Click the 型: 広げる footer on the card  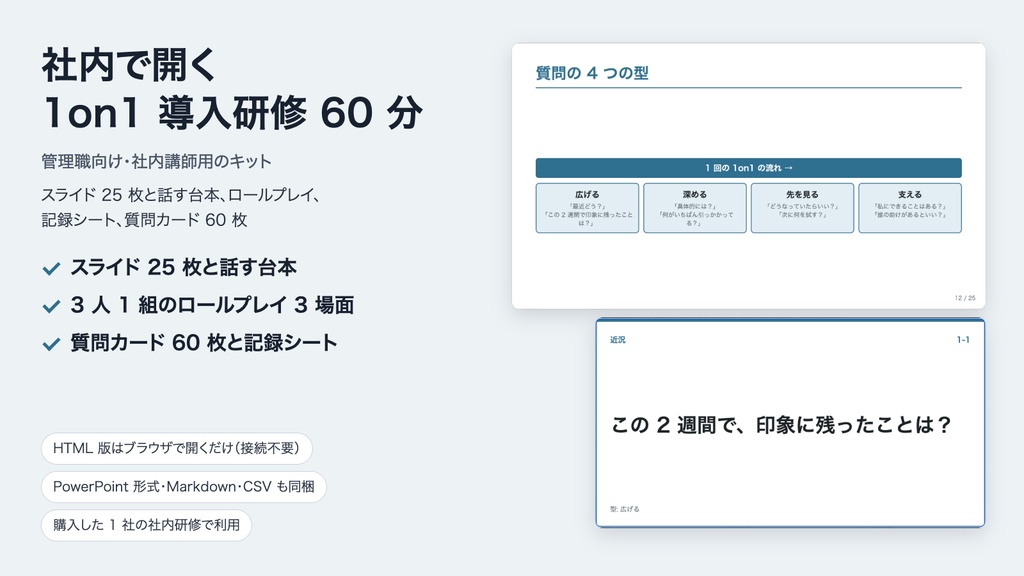pos(625,509)
